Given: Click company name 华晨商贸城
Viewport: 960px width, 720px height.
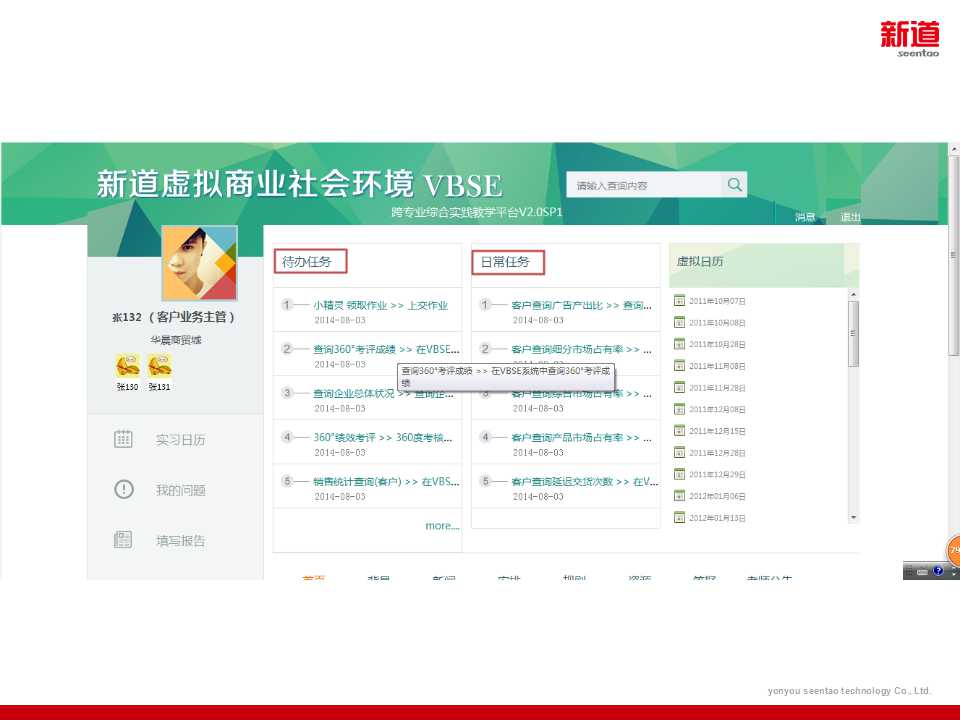Looking at the screenshot, I should 176,340.
